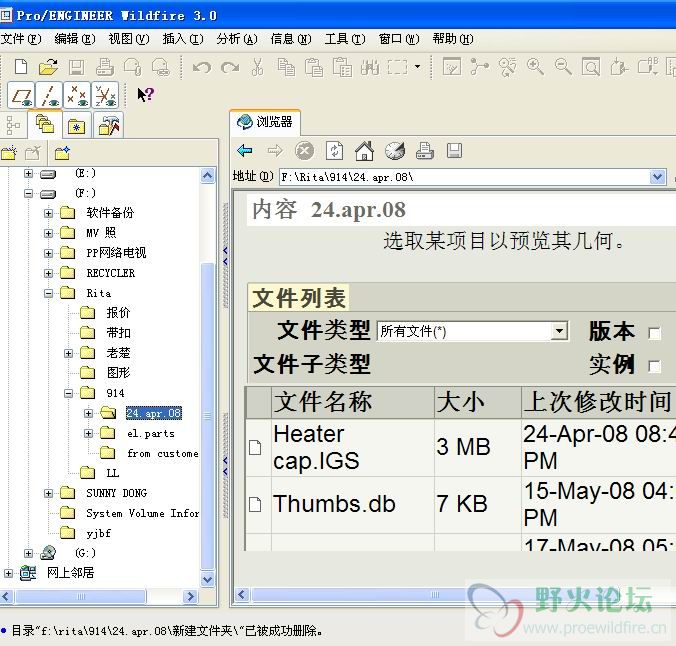This screenshot has width=676, height=646.
Task: Open the Heater cap.IGS file
Action: [x=316, y=447]
